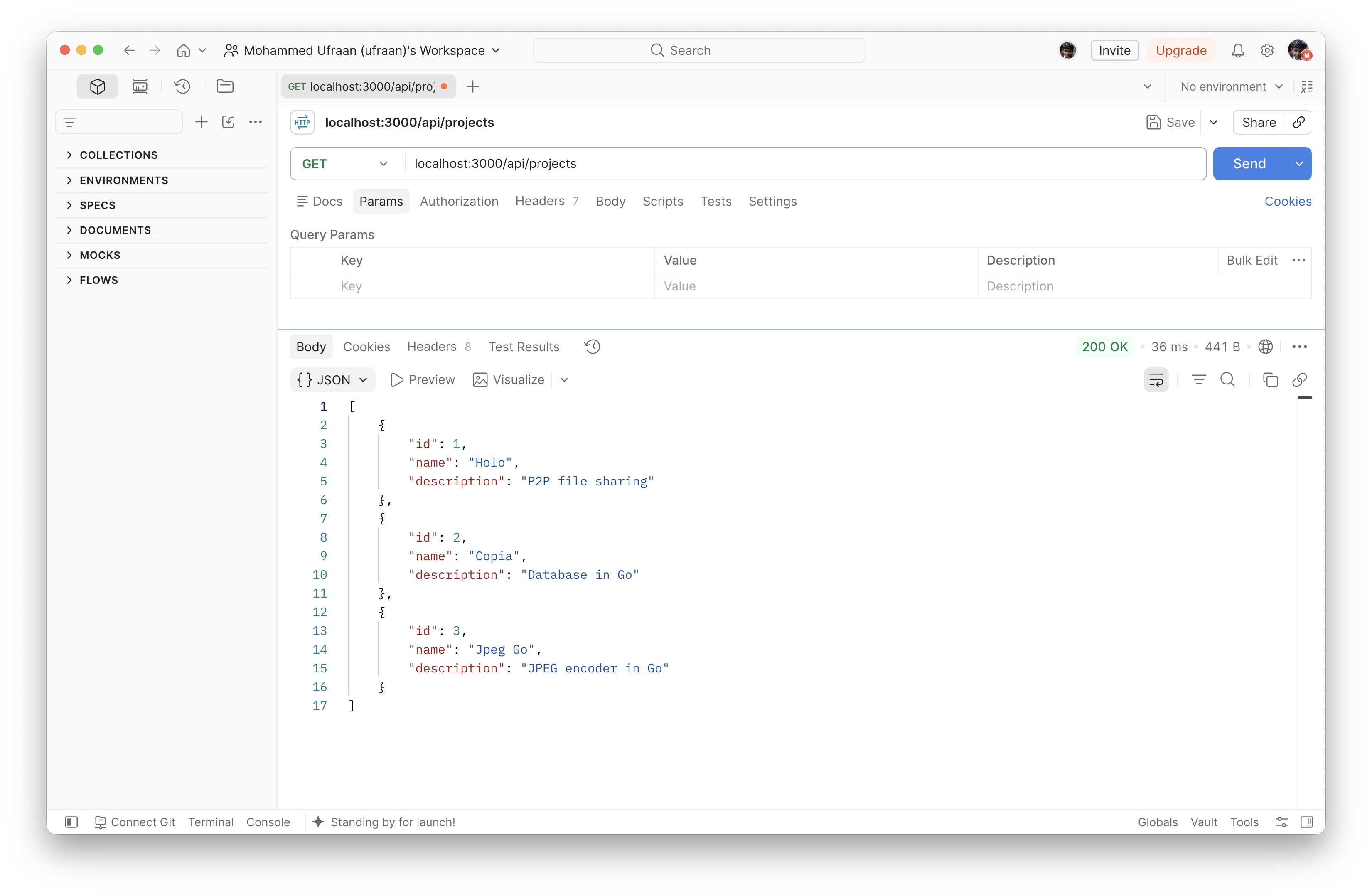This screenshot has height=896, width=1372.
Task: Open settings gear icon in header
Action: [x=1266, y=51]
